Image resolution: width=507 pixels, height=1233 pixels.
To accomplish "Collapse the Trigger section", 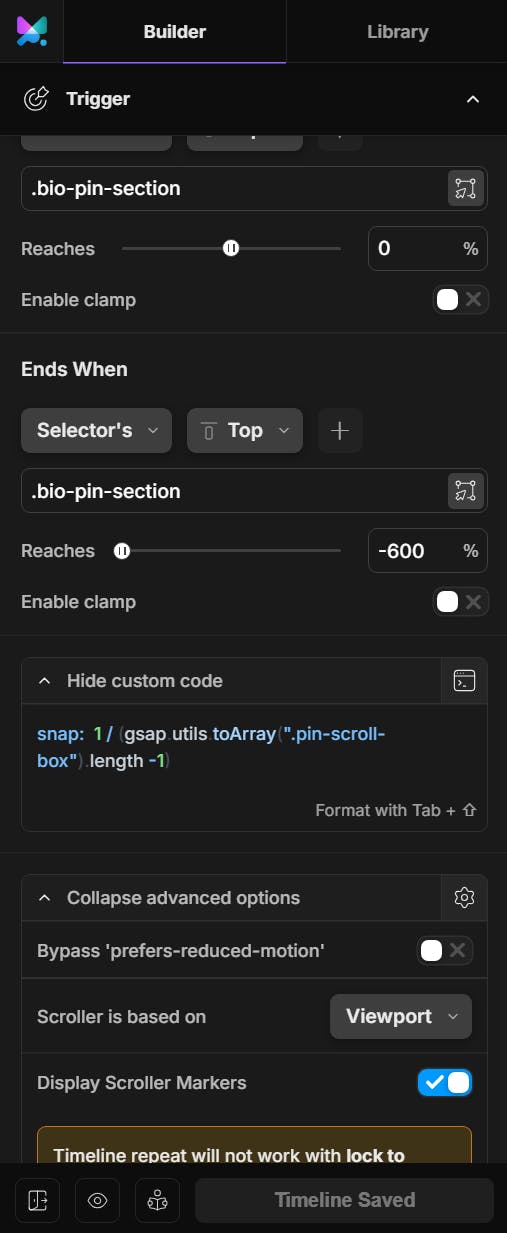I will [473, 99].
